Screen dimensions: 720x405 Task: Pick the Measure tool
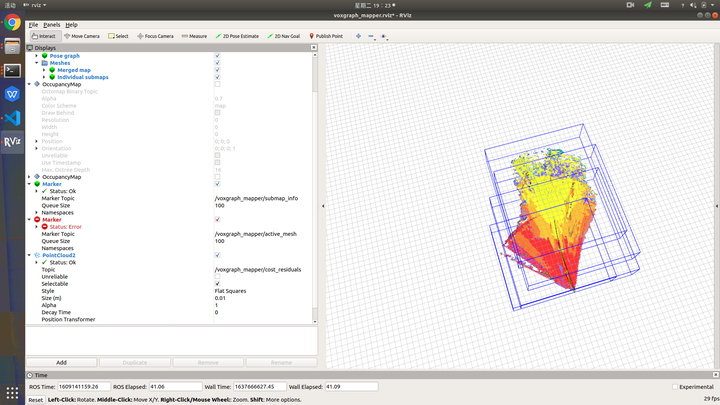point(194,36)
